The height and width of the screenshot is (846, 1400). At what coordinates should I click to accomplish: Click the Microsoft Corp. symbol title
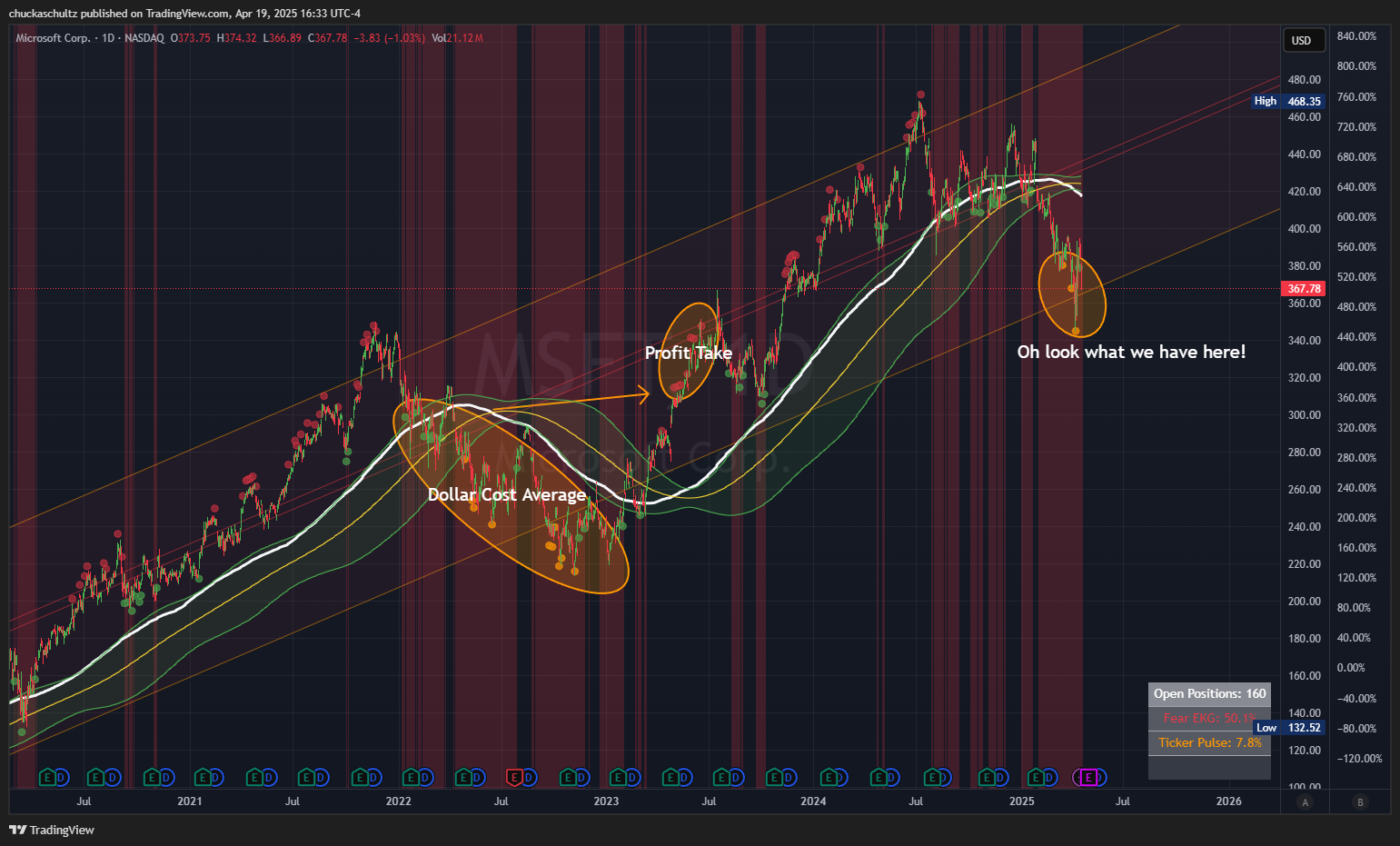(53, 38)
